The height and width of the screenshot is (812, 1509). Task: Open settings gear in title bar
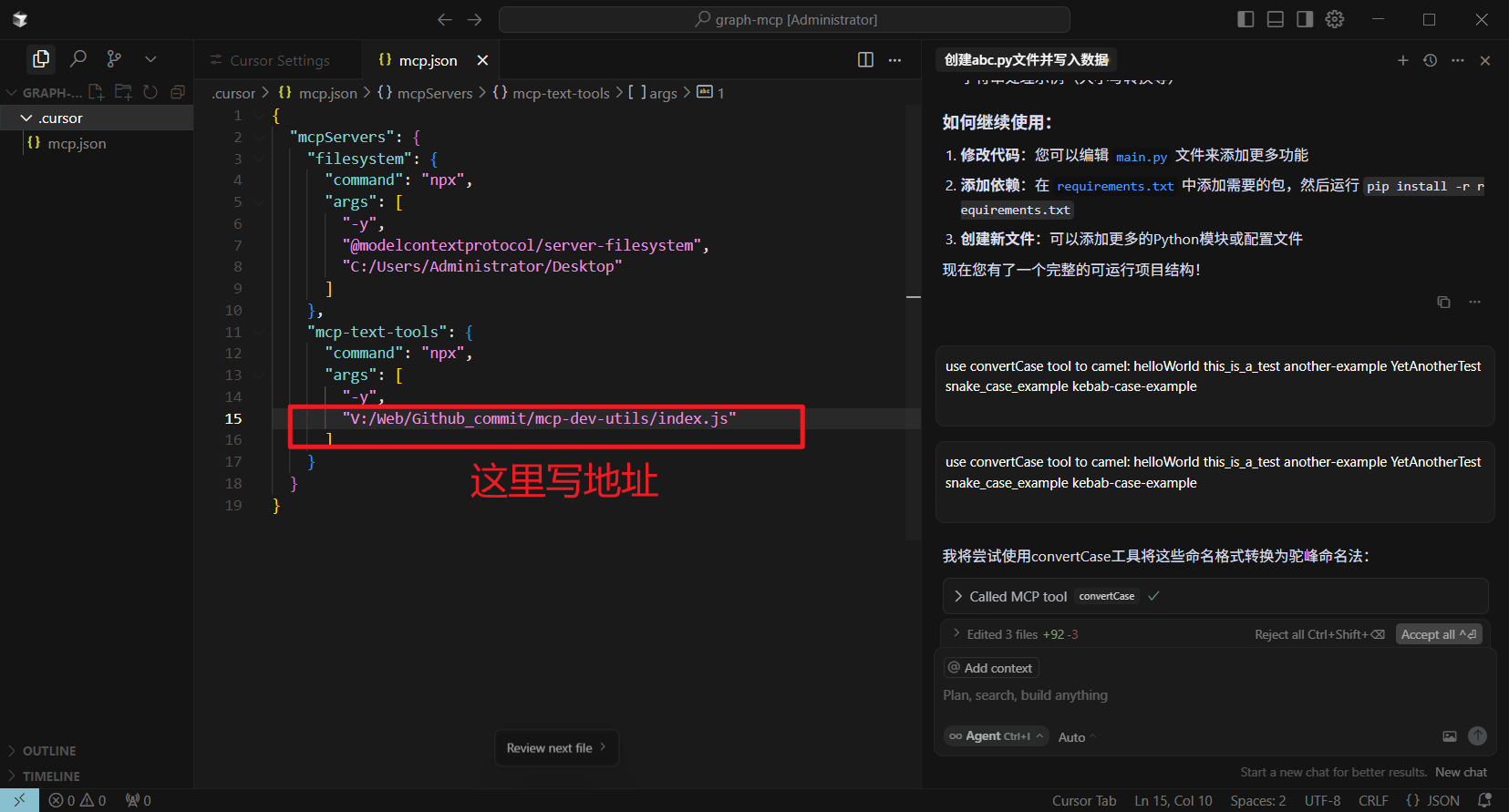point(1335,19)
